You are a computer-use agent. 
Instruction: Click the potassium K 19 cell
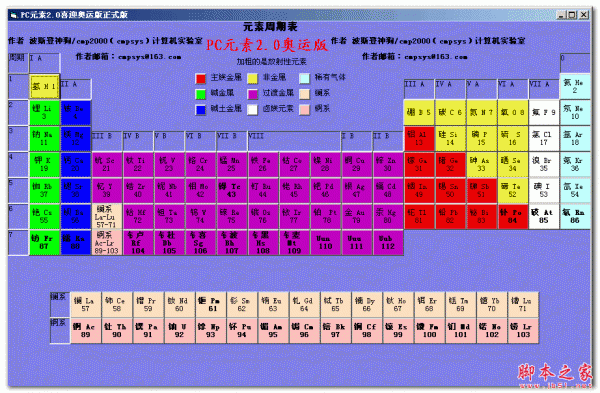[44, 165]
